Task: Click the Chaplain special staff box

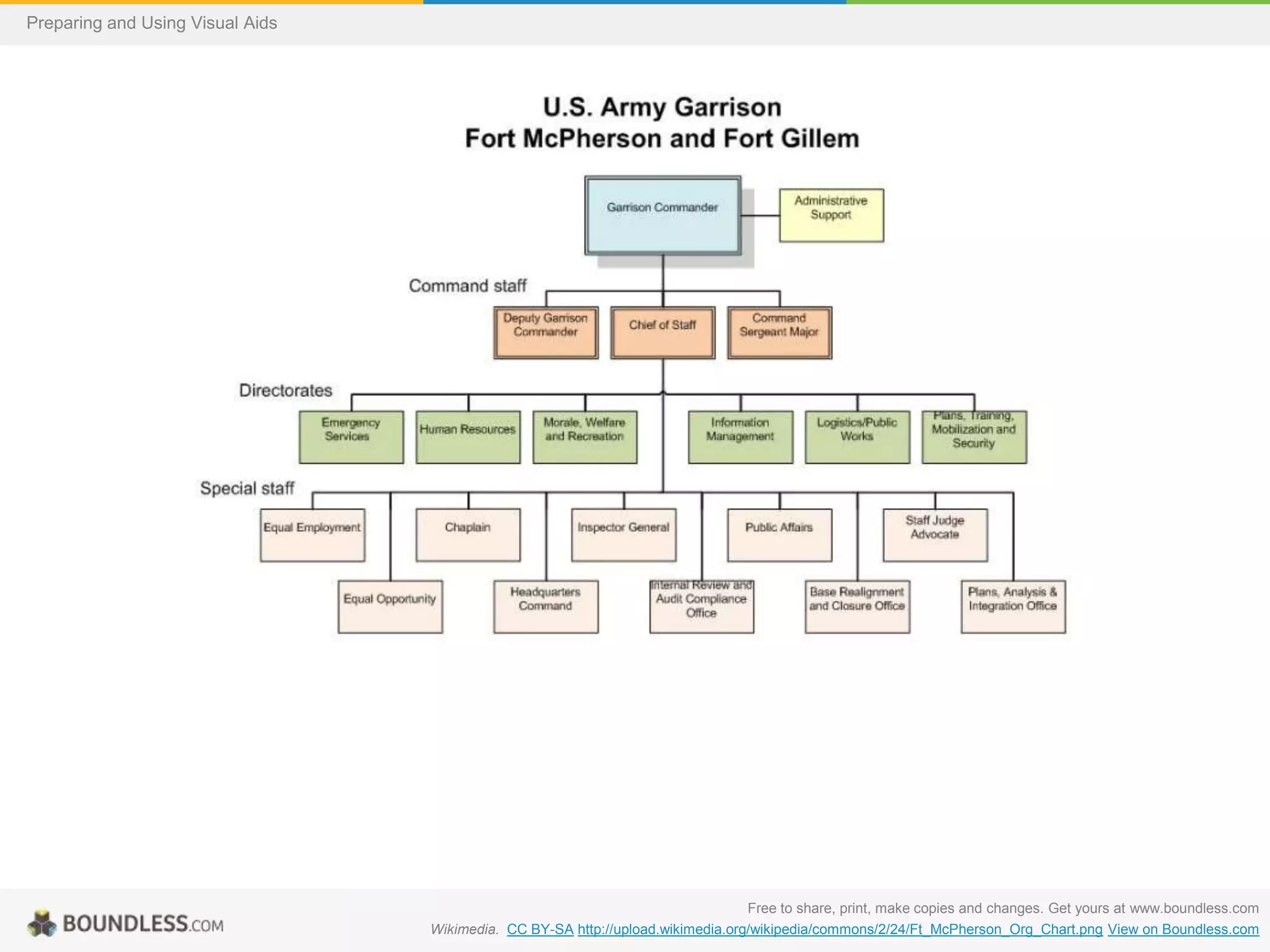Action: (468, 535)
